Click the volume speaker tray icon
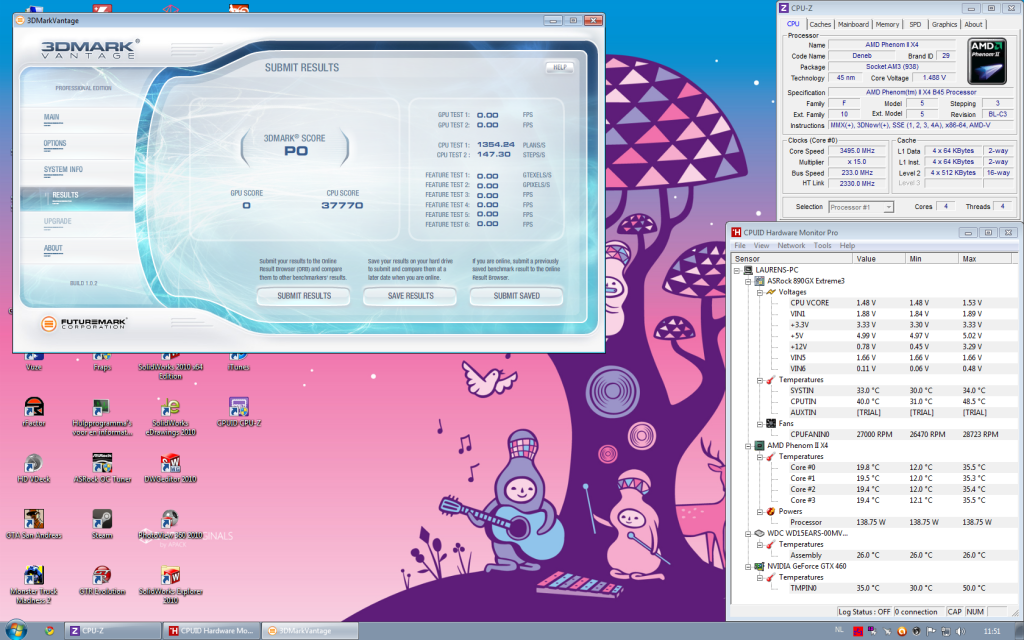Screen dimensions: 1024x640 pyautogui.click(x=960, y=632)
